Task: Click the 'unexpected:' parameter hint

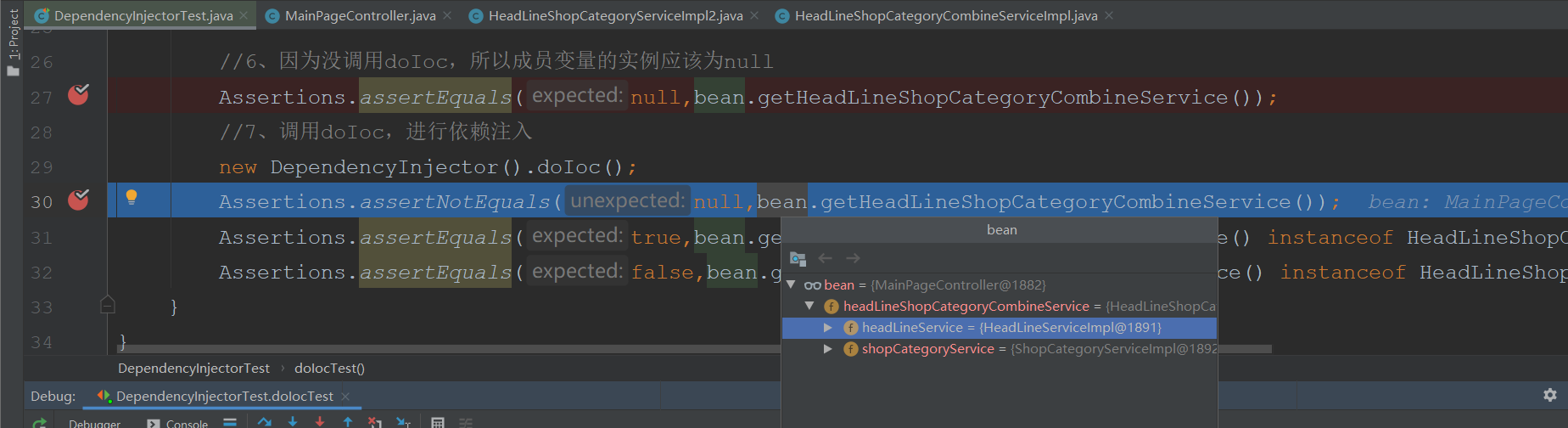Action: pos(627,200)
